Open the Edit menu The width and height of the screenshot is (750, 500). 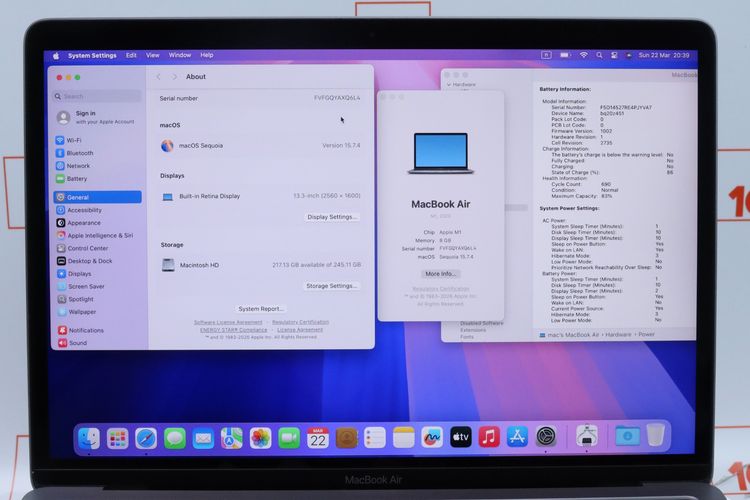(x=131, y=56)
